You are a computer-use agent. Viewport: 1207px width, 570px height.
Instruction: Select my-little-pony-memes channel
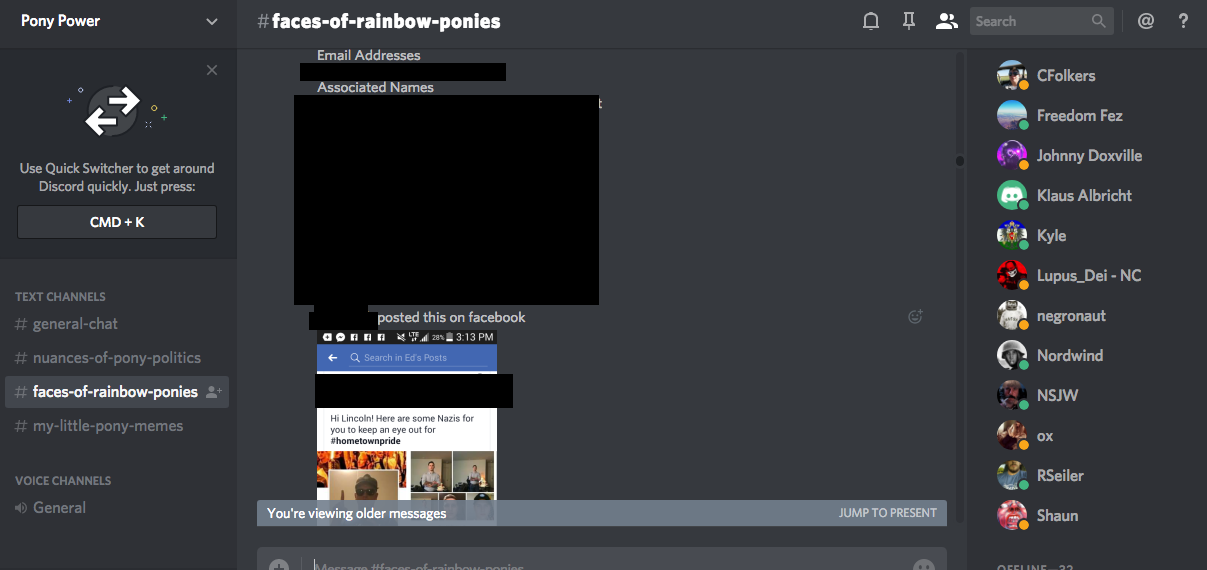tap(108, 426)
